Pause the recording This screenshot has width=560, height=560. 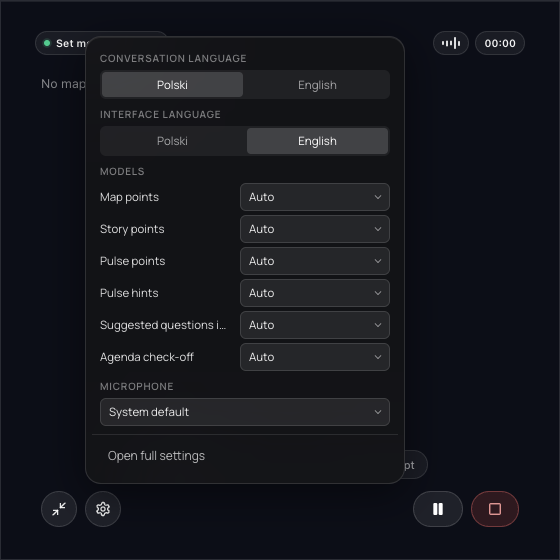tap(438, 509)
